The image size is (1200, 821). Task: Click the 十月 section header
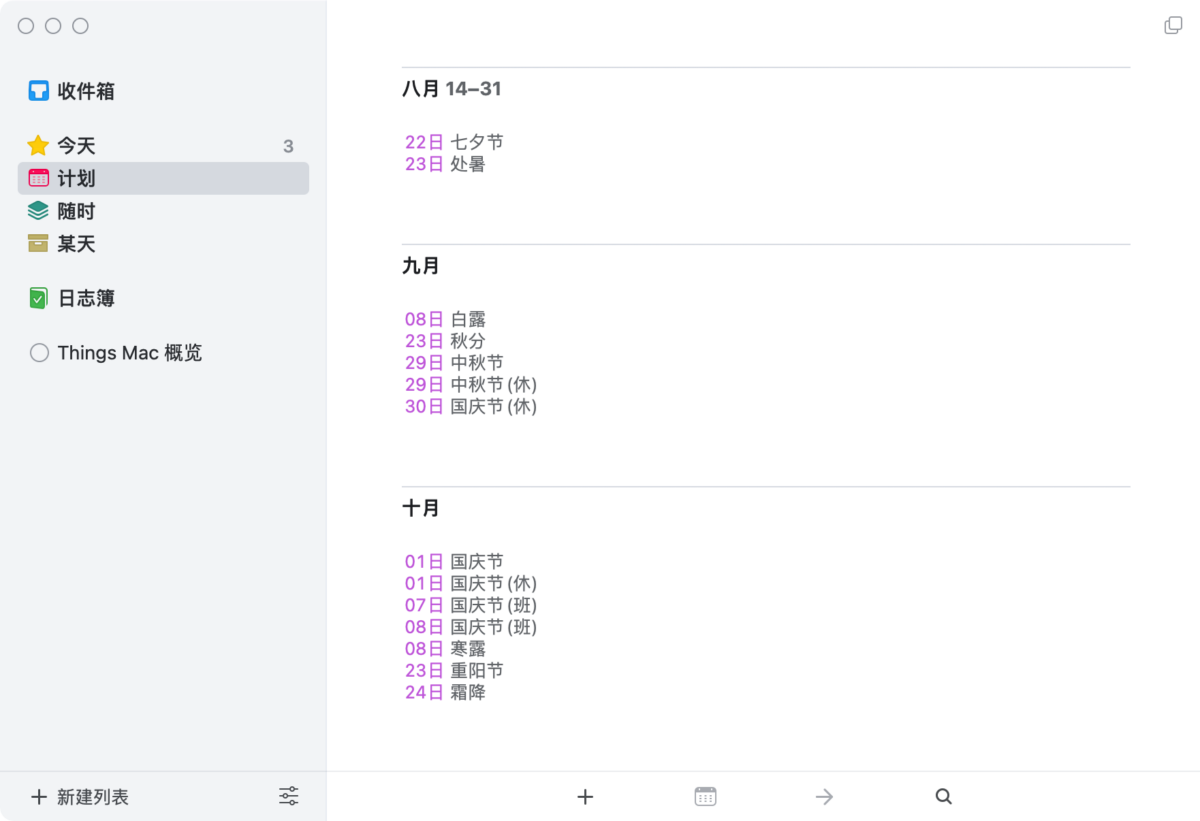click(x=421, y=508)
